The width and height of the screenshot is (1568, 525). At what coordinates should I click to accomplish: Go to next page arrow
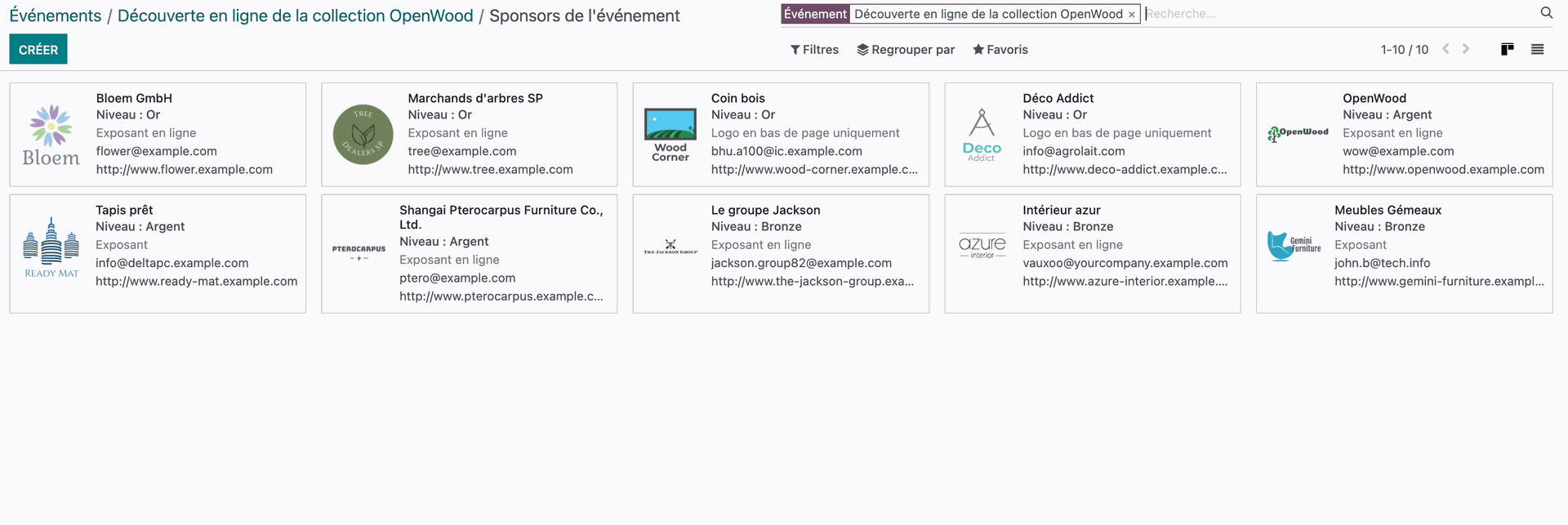point(1466,49)
